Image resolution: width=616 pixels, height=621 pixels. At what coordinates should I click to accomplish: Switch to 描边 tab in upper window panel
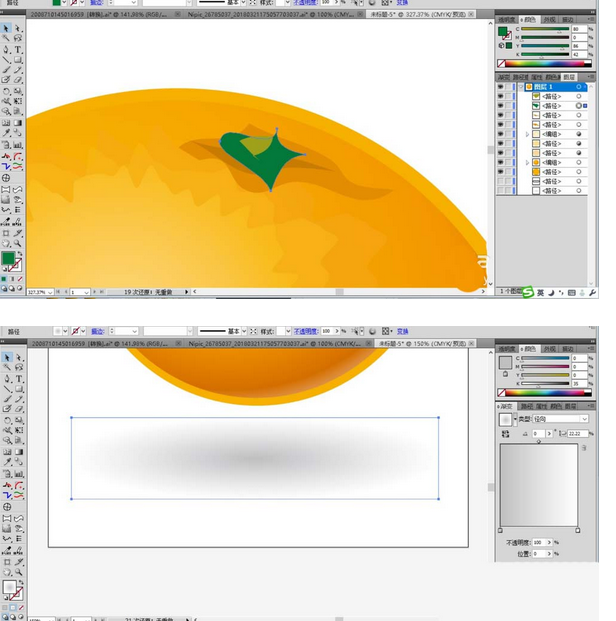pos(567,19)
